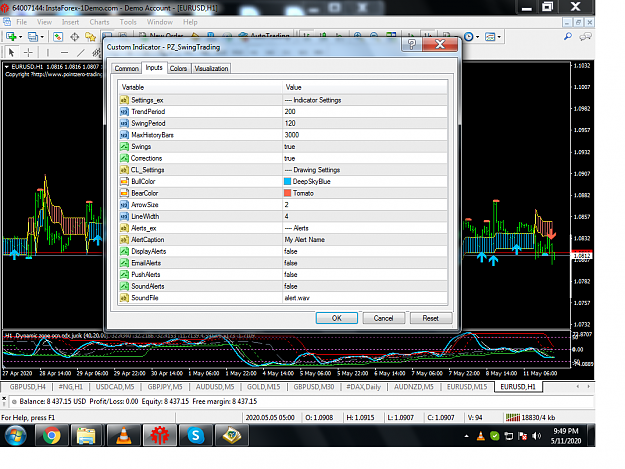Click OK in the Custom Indicator dialog
The height and width of the screenshot is (469, 625).
pyautogui.click(x=337, y=318)
